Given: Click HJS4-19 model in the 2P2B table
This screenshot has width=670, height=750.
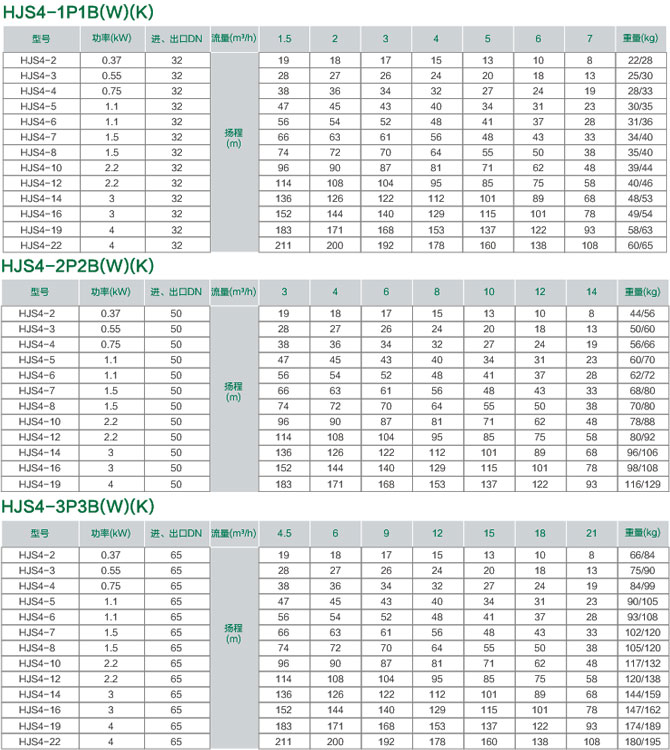Looking at the screenshot, I should click(40, 484).
